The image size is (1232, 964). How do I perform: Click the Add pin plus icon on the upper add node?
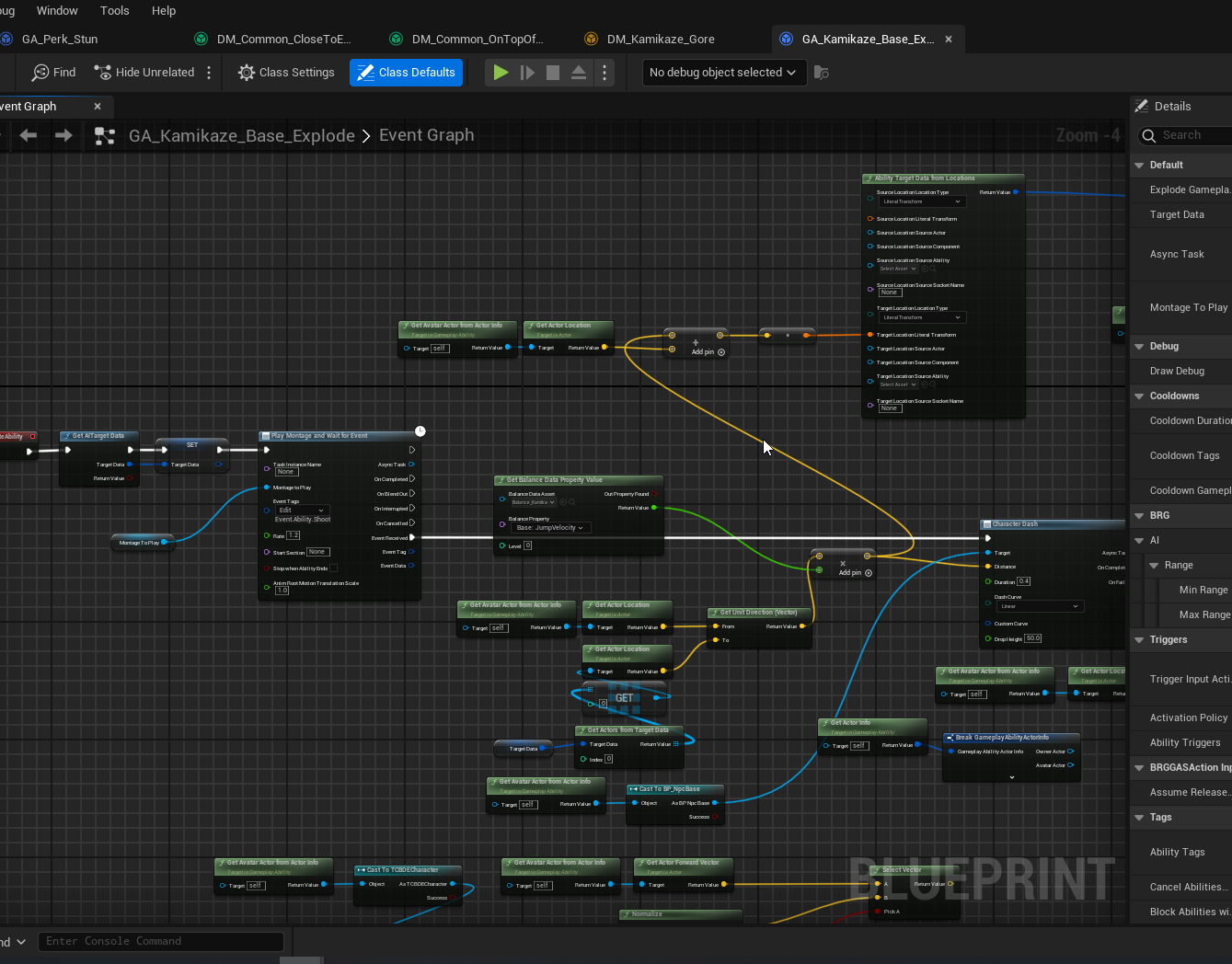(721, 352)
